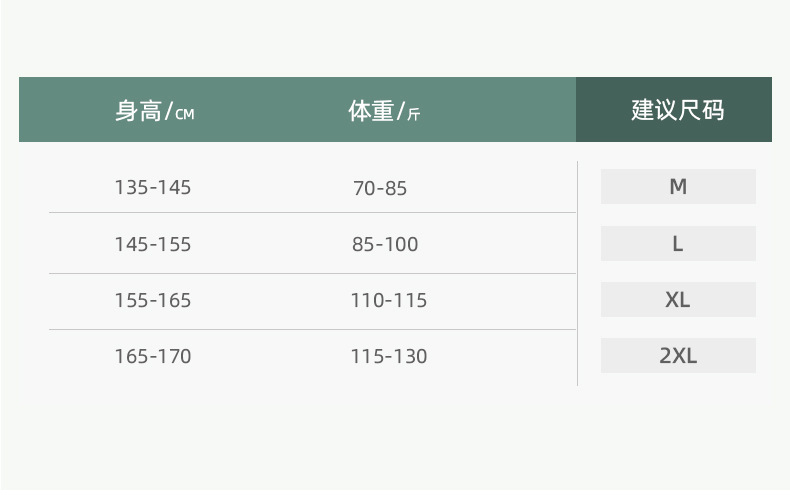Select the 建议尺码 dark green header
Viewport: 790px width, 501px height.
pos(676,110)
